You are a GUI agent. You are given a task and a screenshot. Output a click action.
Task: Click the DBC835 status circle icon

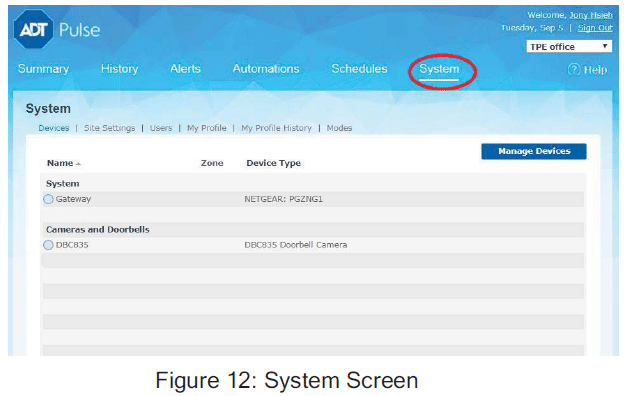coord(48,245)
